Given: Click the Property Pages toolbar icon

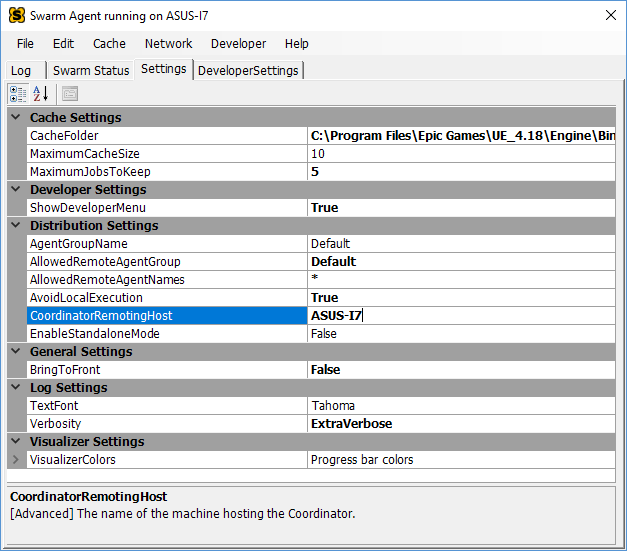Looking at the screenshot, I should 70,94.
